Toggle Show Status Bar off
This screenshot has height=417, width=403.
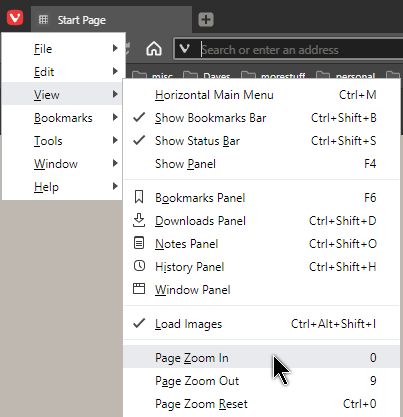262,141
